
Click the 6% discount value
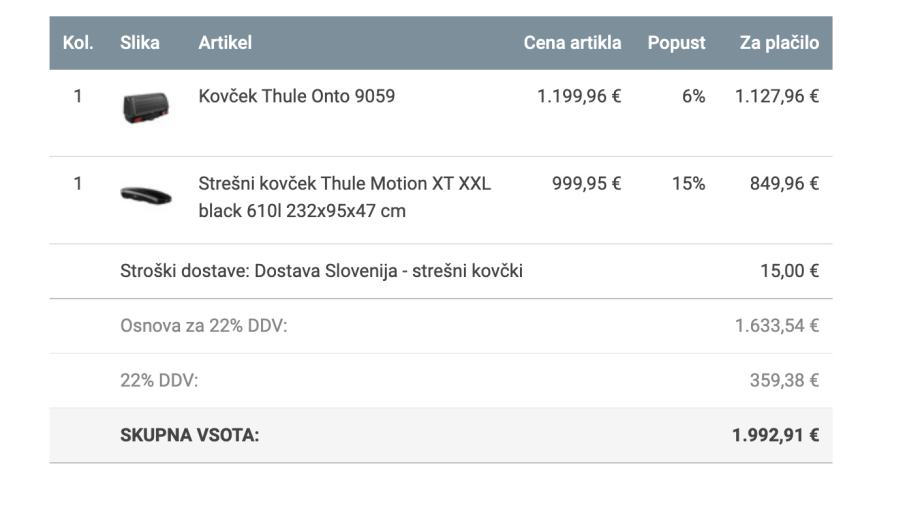coord(693,96)
